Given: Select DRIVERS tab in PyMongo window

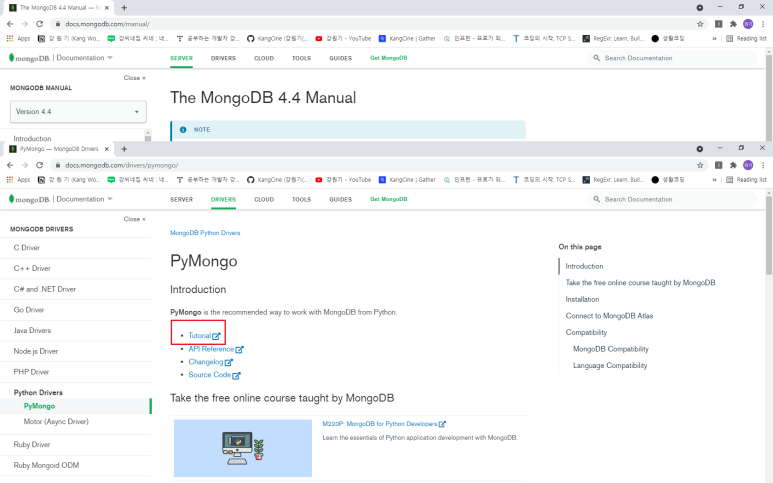Looking at the screenshot, I should coord(223,200).
